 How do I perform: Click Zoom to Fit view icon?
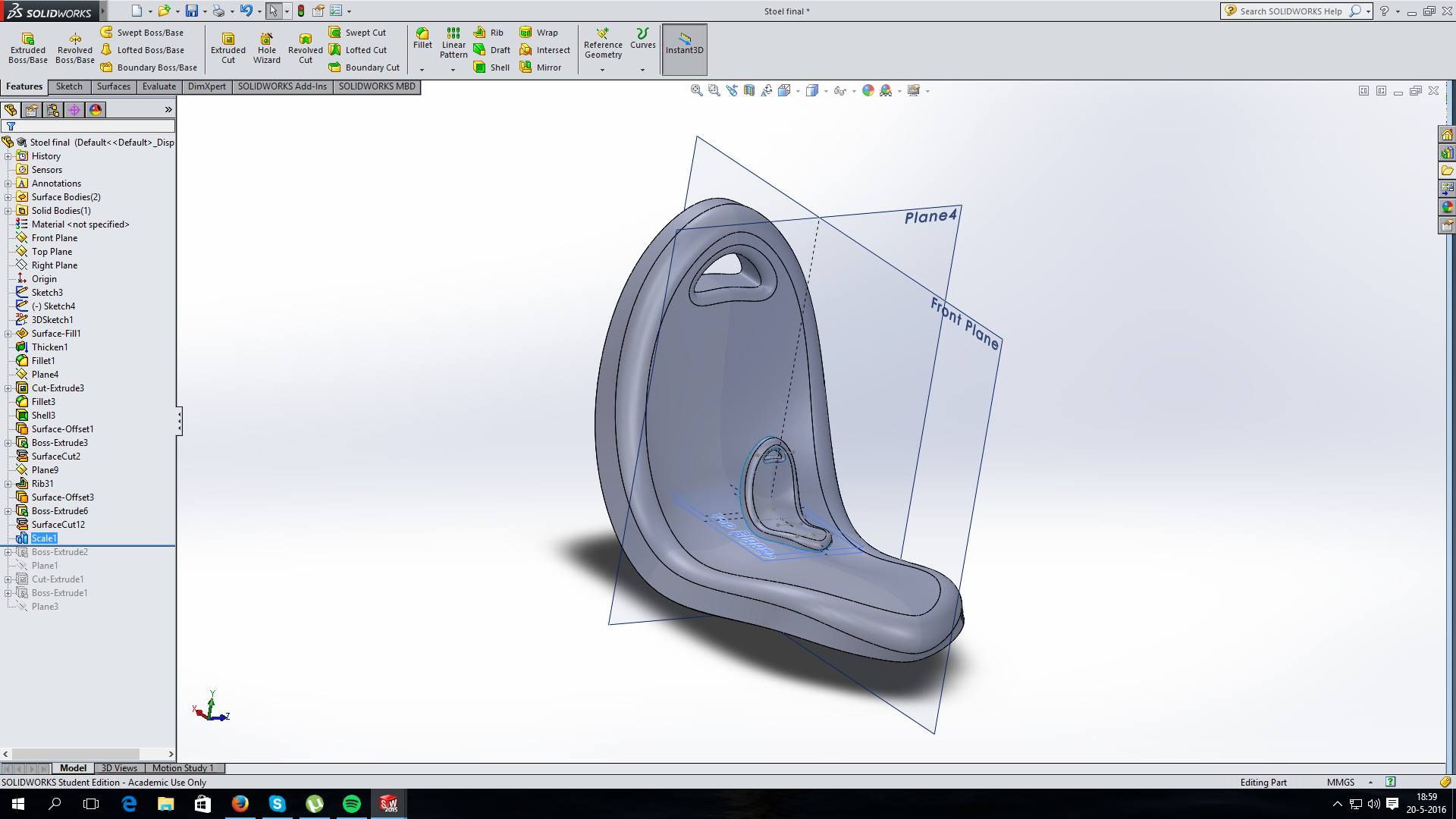pos(696,90)
